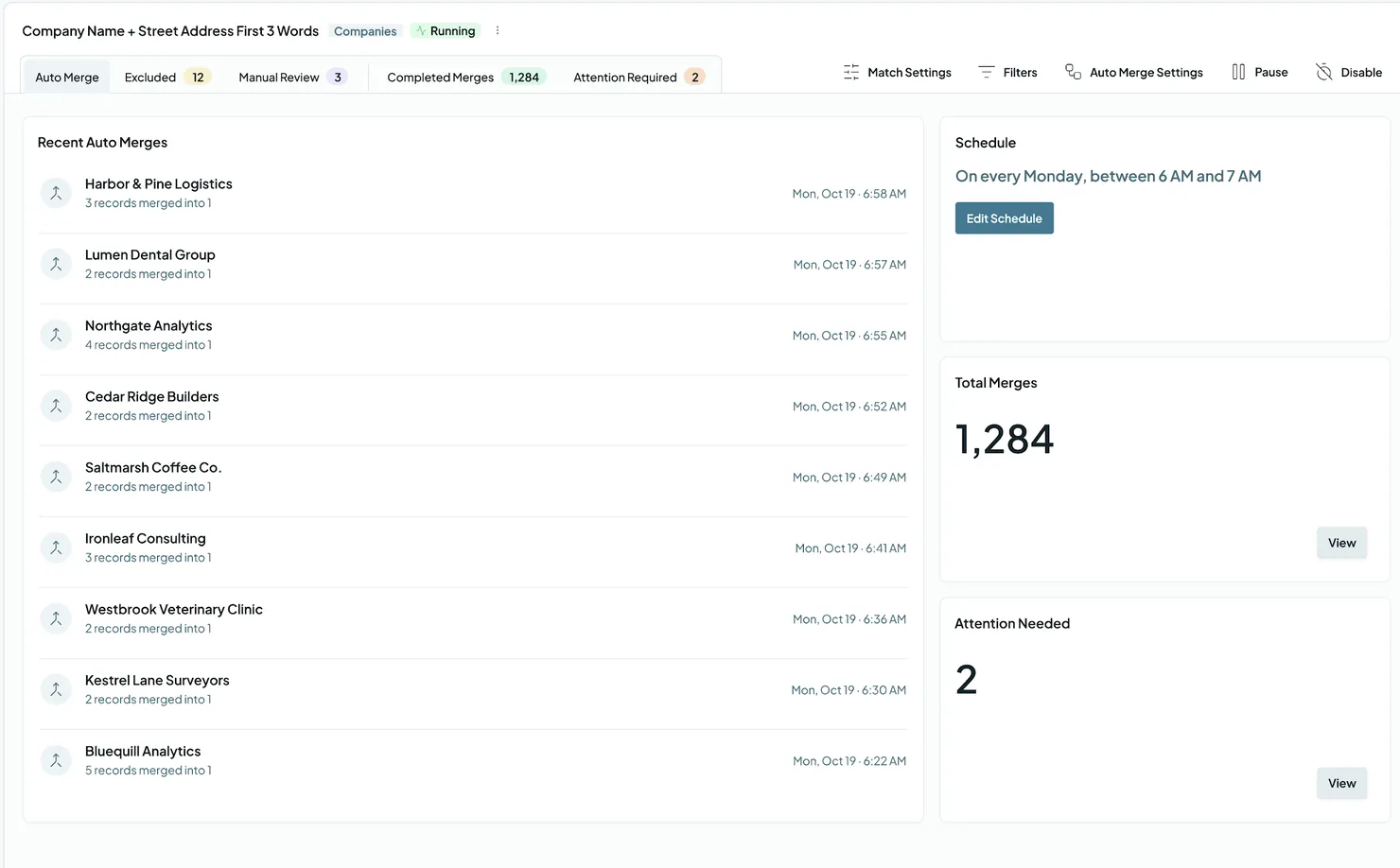Click the schedule text 'On every Monday, between 6 AM and 7 AM'
Viewport: 1400px width, 868px height.
(1108, 176)
